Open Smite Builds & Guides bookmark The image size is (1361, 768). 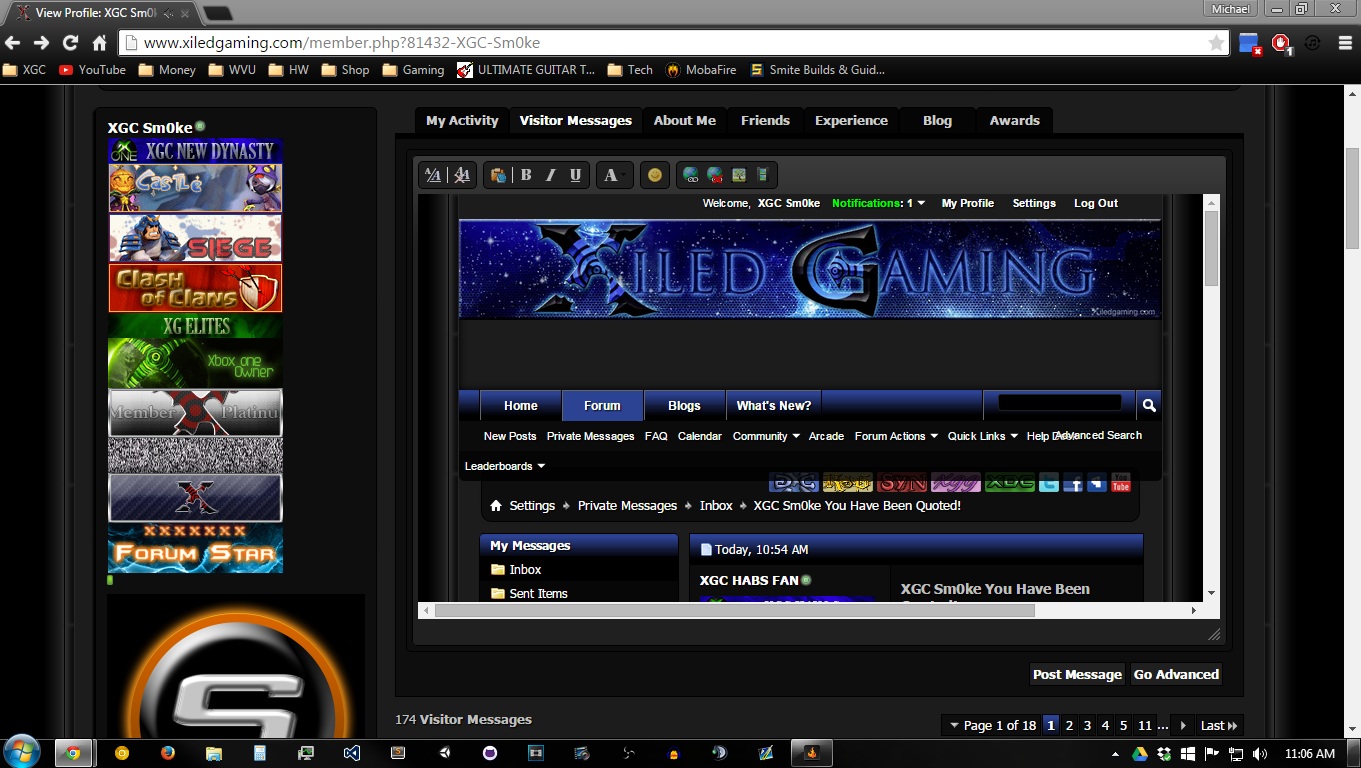817,70
